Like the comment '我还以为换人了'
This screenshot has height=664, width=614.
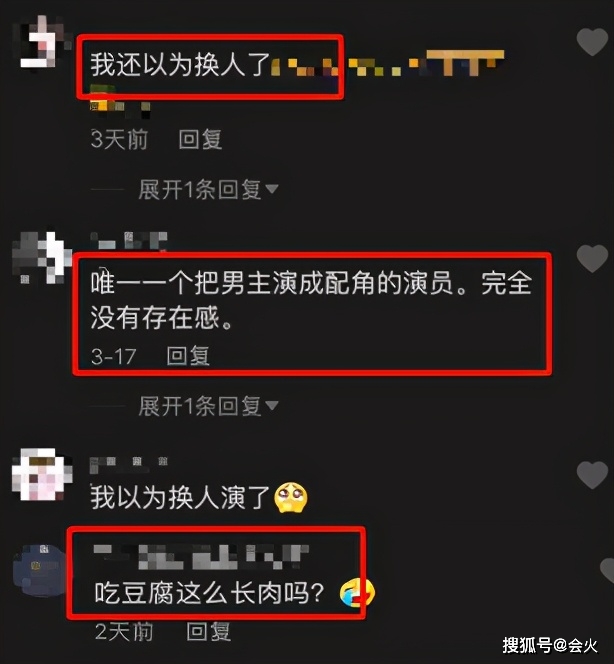592,42
